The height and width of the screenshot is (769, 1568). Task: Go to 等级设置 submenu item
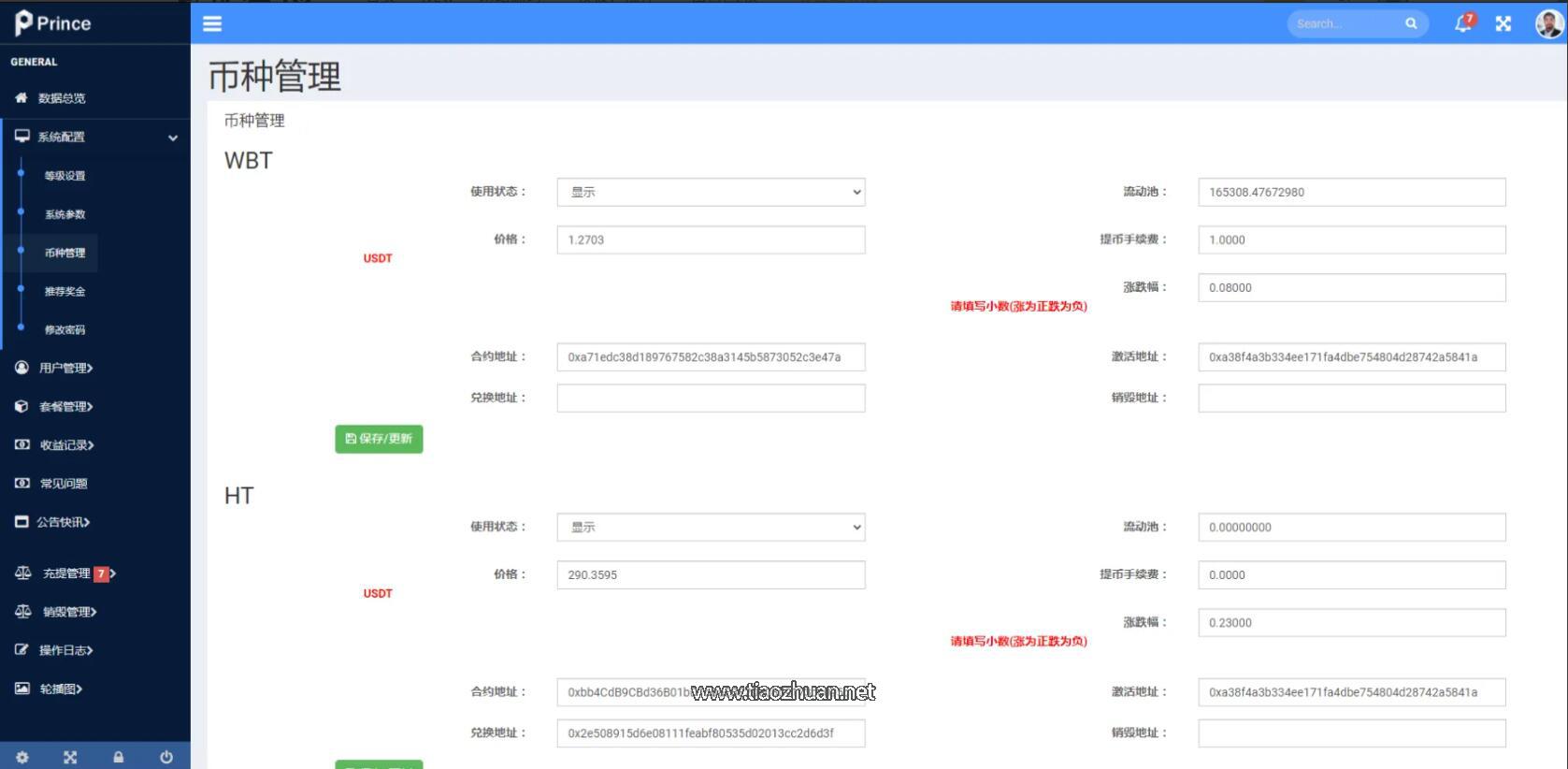tap(65, 176)
